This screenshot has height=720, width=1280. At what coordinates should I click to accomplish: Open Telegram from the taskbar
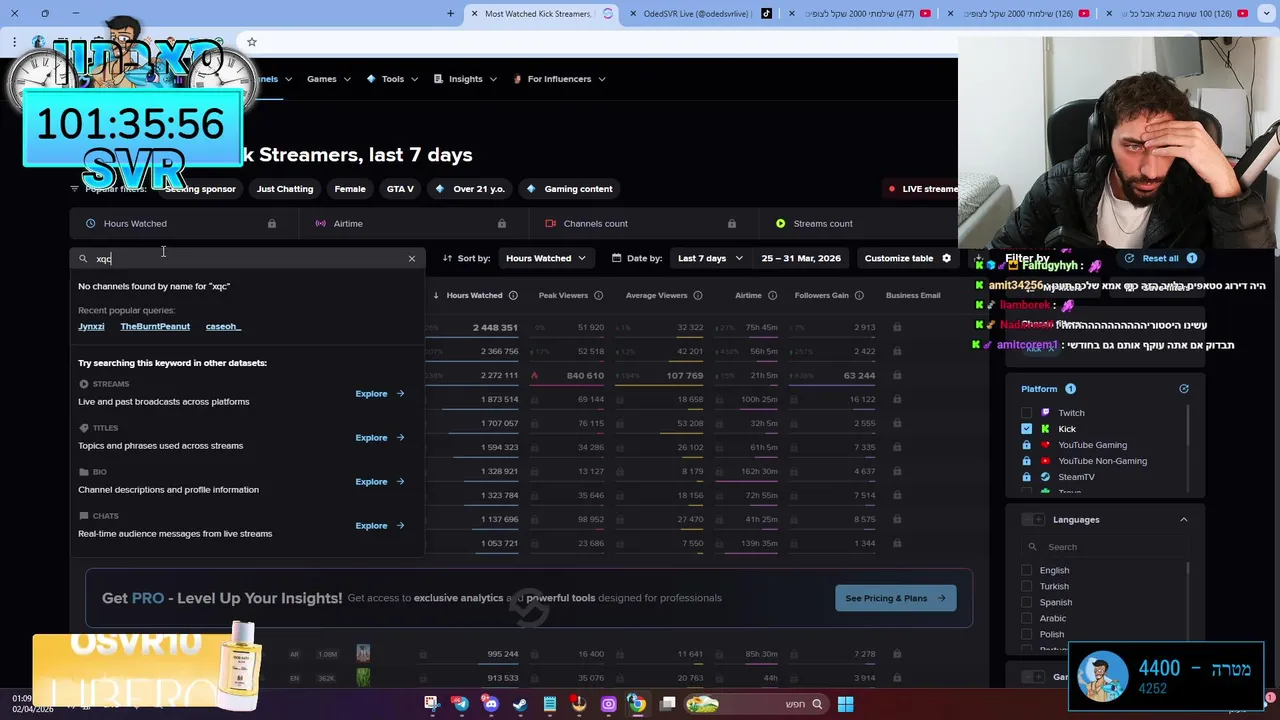460,704
